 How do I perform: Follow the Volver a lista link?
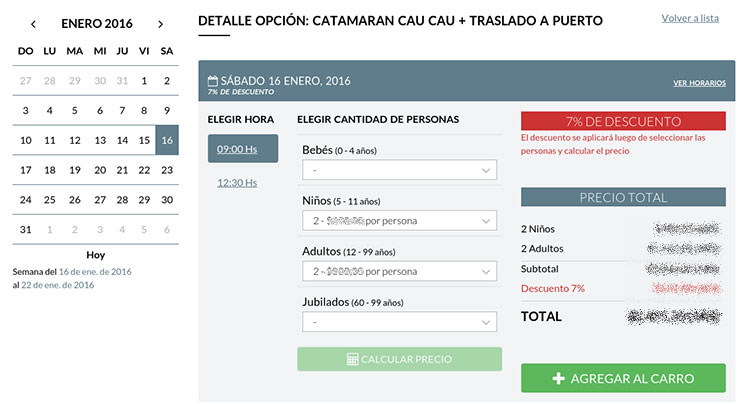[690, 18]
